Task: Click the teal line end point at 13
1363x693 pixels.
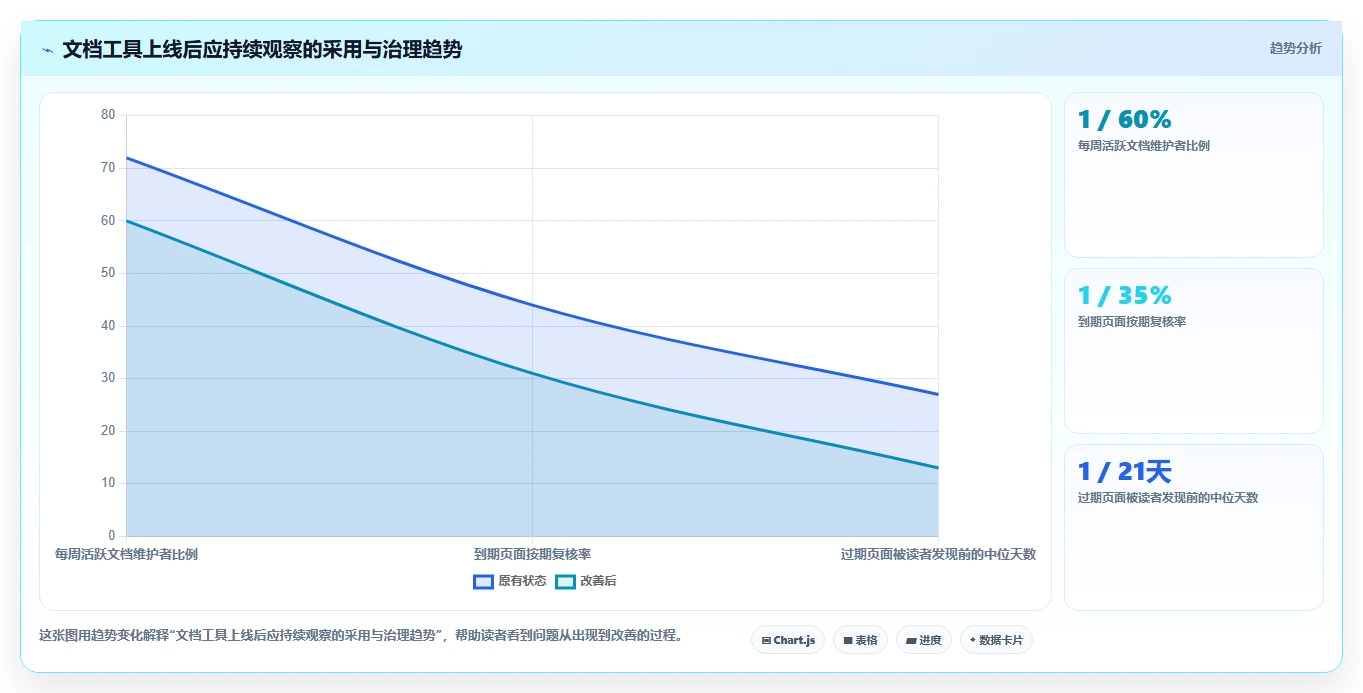Action: tap(938, 467)
